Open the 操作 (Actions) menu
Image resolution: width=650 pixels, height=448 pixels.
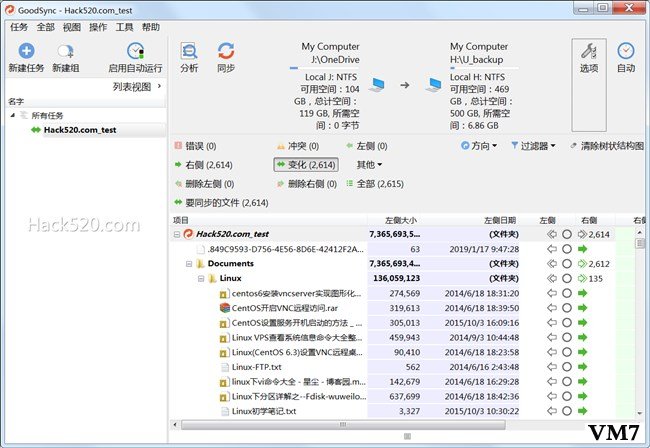(x=98, y=27)
